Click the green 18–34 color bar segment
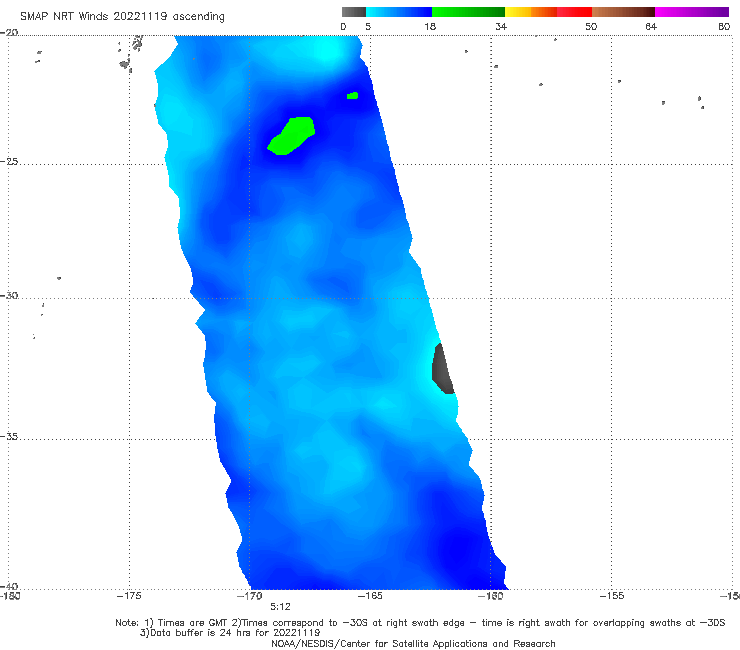Image resolution: width=740 pixels, height=650 pixels. click(x=468, y=12)
